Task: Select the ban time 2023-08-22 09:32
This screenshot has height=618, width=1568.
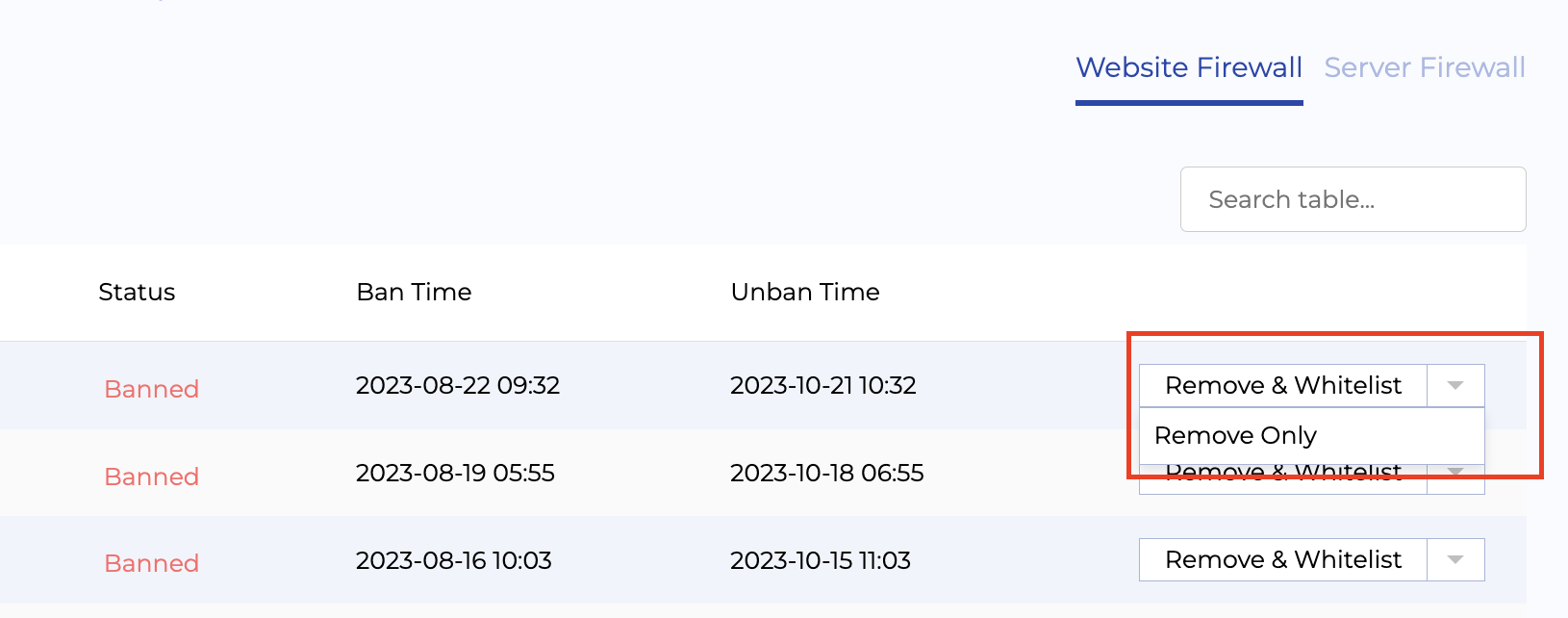Action: 457,386
